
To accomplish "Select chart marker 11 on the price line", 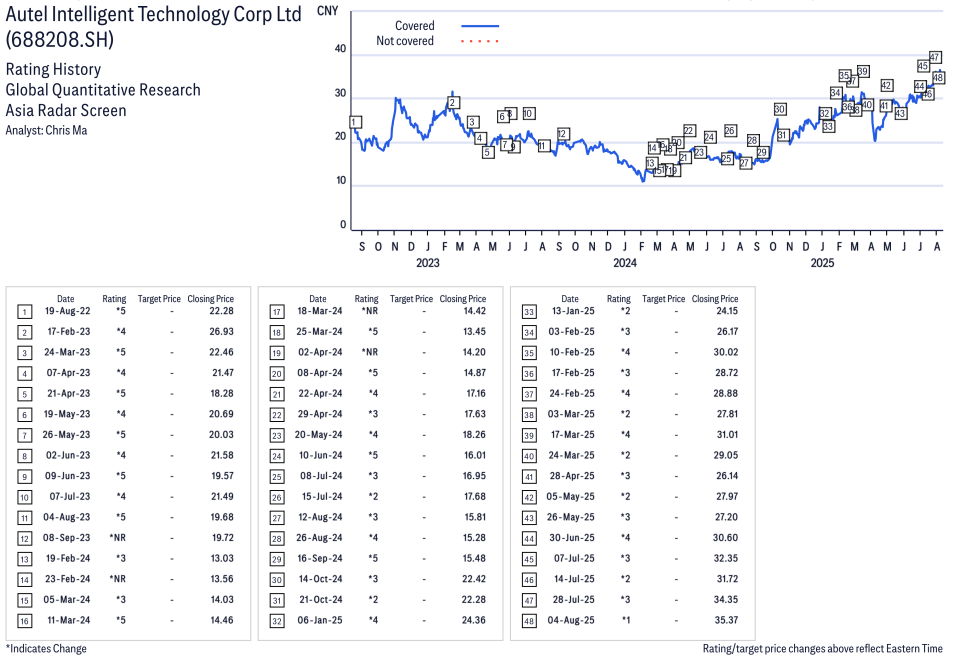I will (544, 146).
